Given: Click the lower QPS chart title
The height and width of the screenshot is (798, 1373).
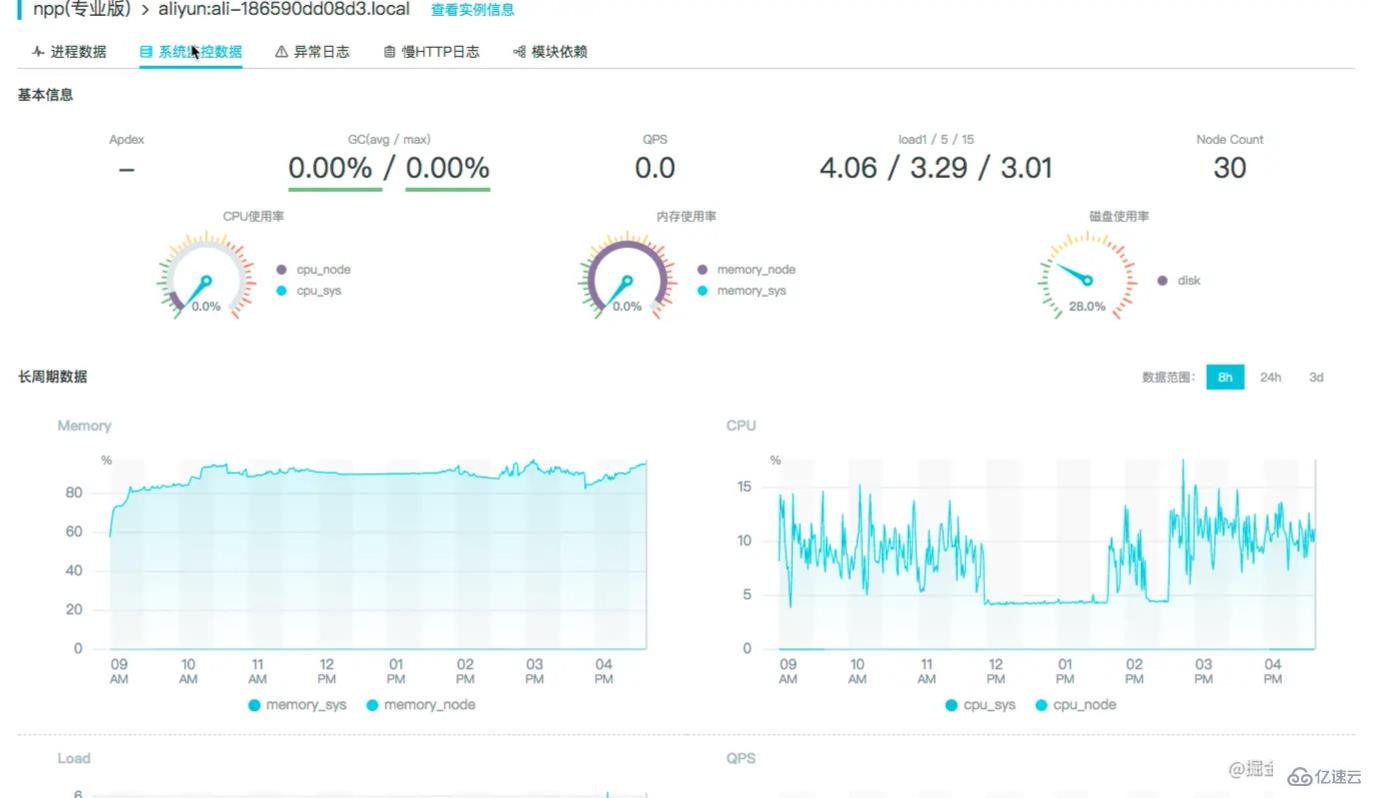Looking at the screenshot, I should pos(741,759).
